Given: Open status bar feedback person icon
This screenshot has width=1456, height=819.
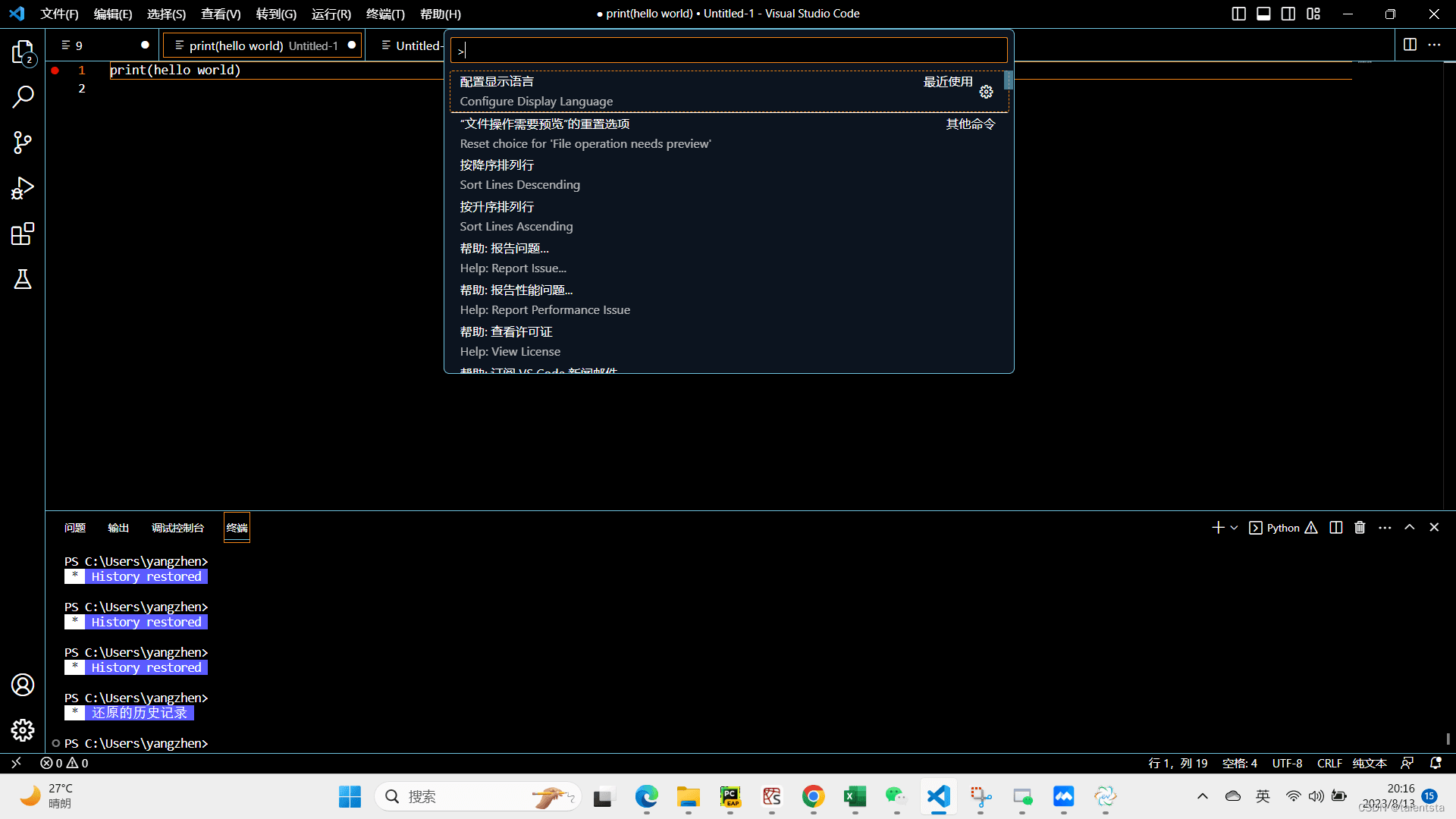Looking at the screenshot, I should click(x=1407, y=763).
